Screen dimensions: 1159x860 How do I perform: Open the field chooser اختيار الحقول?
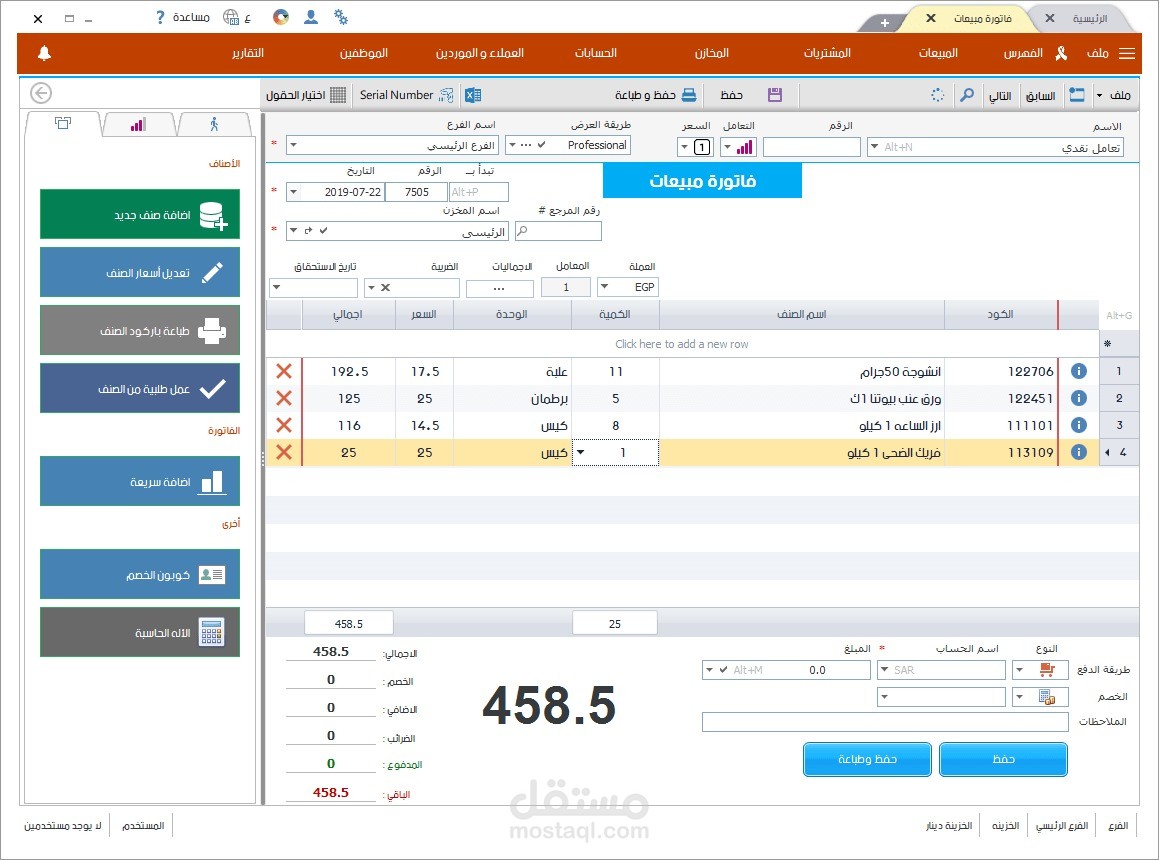click(x=306, y=95)
